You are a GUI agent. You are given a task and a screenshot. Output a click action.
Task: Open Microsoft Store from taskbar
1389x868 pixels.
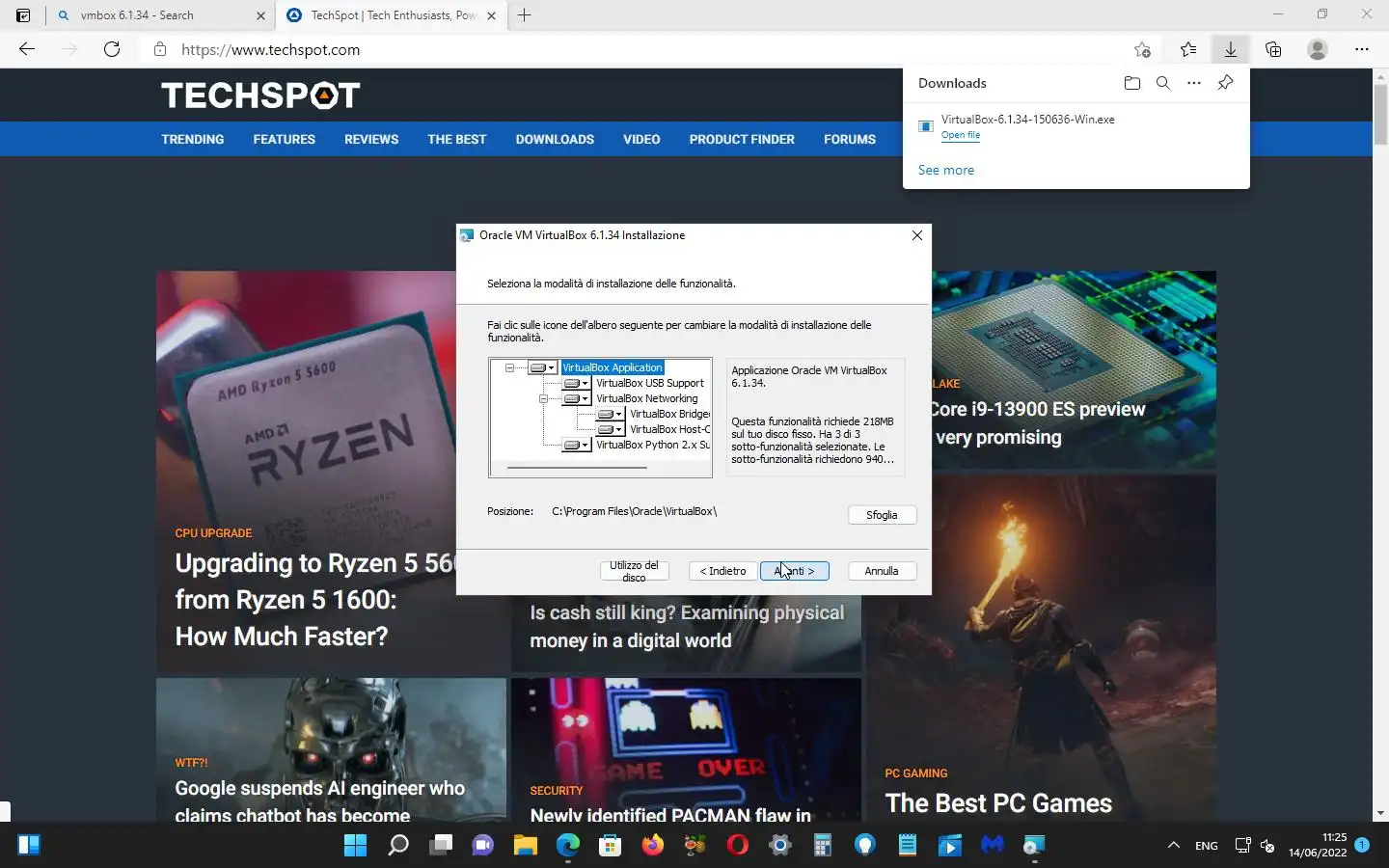point(611,846)
